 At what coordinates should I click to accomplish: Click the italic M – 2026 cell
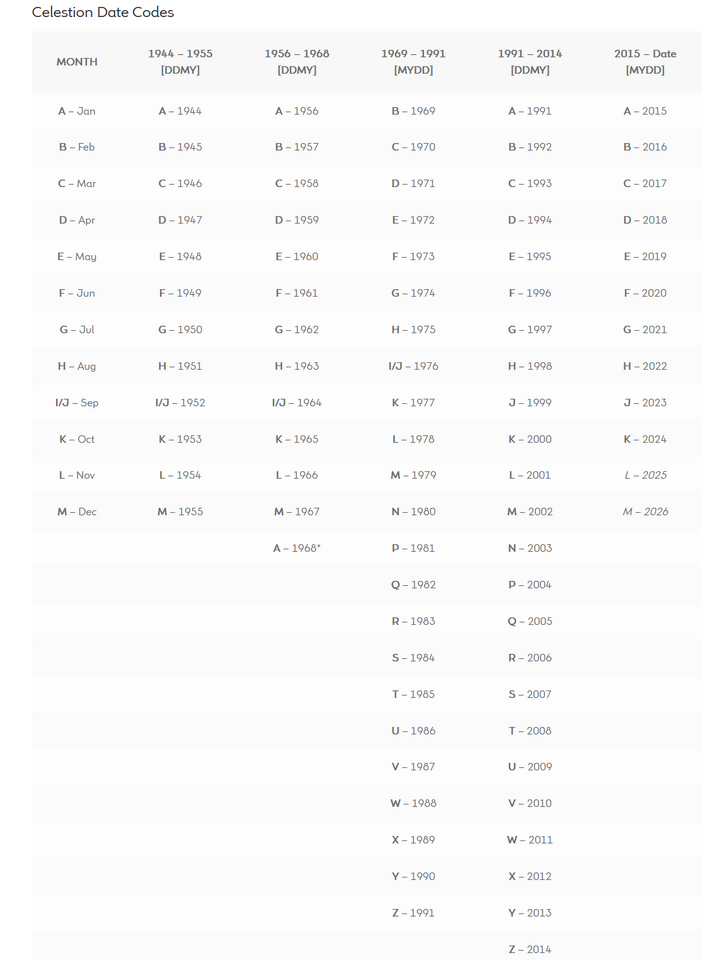(645, 512)
